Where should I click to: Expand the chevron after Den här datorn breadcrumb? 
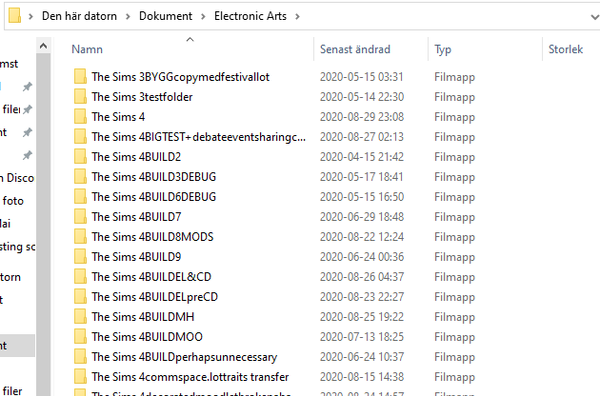128,16
